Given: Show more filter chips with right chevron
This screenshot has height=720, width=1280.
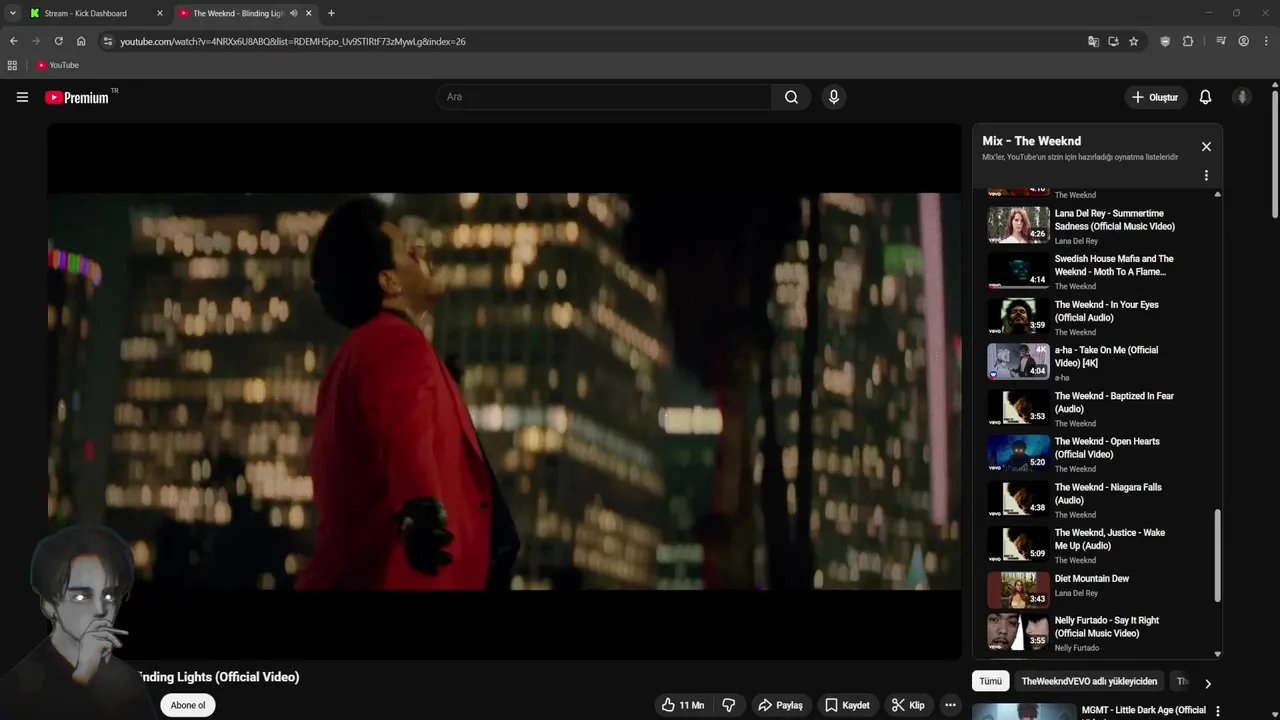Looking at the screenshot, I should coord(1207,684).
